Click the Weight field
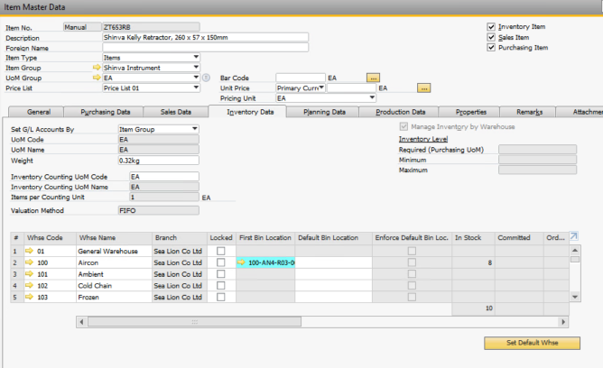This screenshot has height=368, width=603. [x=158, y=160]
